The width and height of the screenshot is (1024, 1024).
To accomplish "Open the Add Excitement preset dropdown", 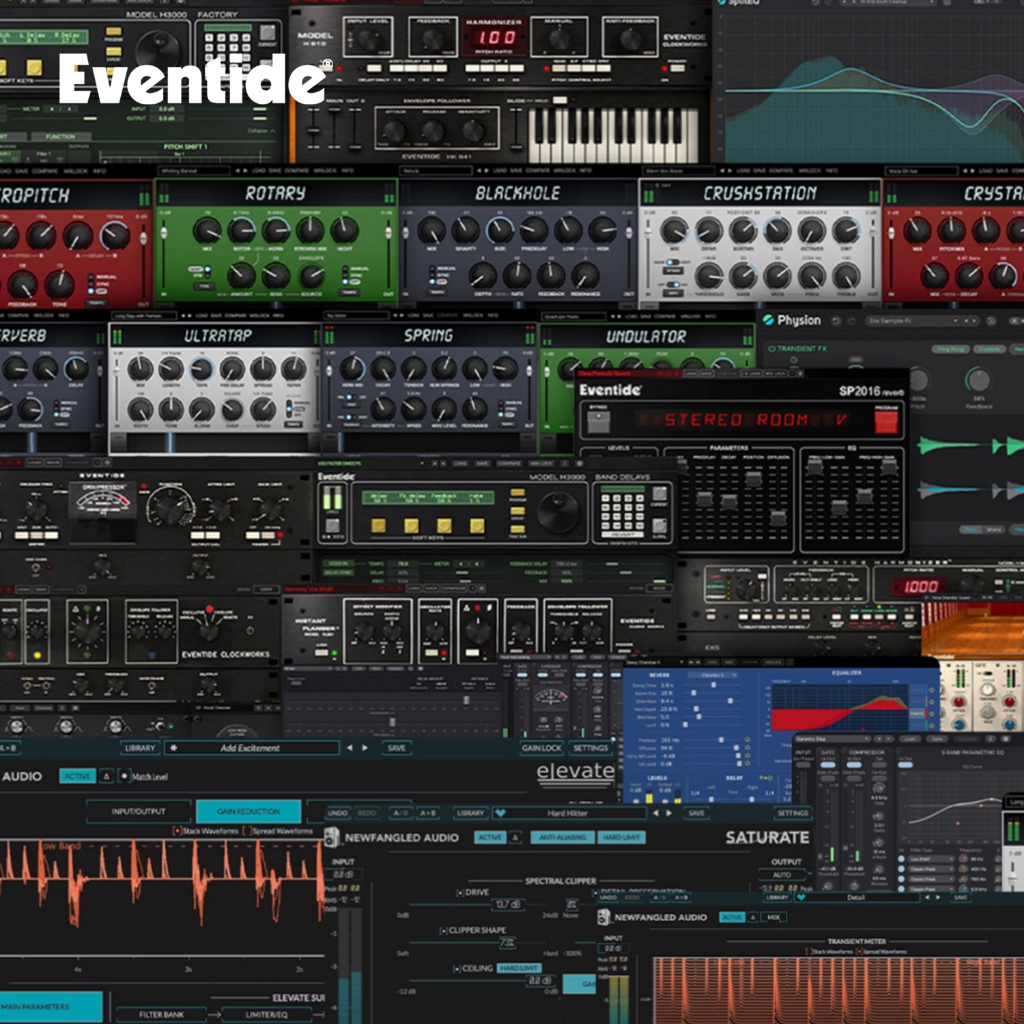I will point(251,748).
